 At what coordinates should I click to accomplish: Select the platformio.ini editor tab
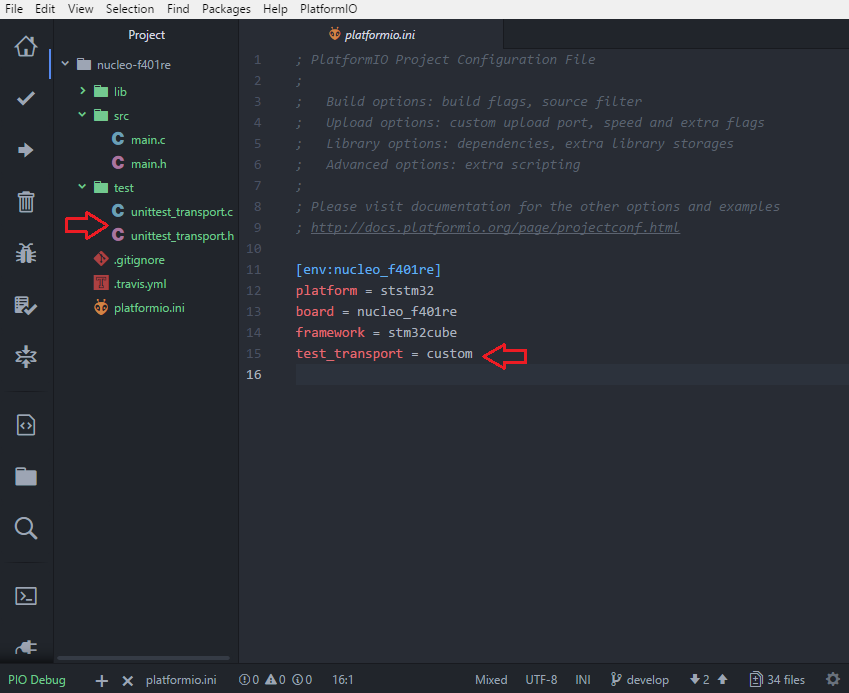(371, 35)
